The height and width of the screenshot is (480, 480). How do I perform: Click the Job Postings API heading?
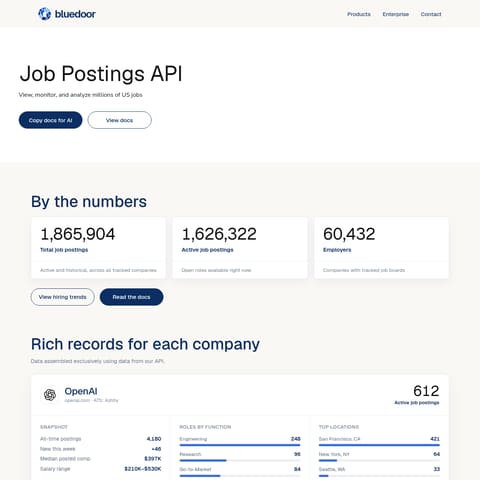(x=101, y=74)
